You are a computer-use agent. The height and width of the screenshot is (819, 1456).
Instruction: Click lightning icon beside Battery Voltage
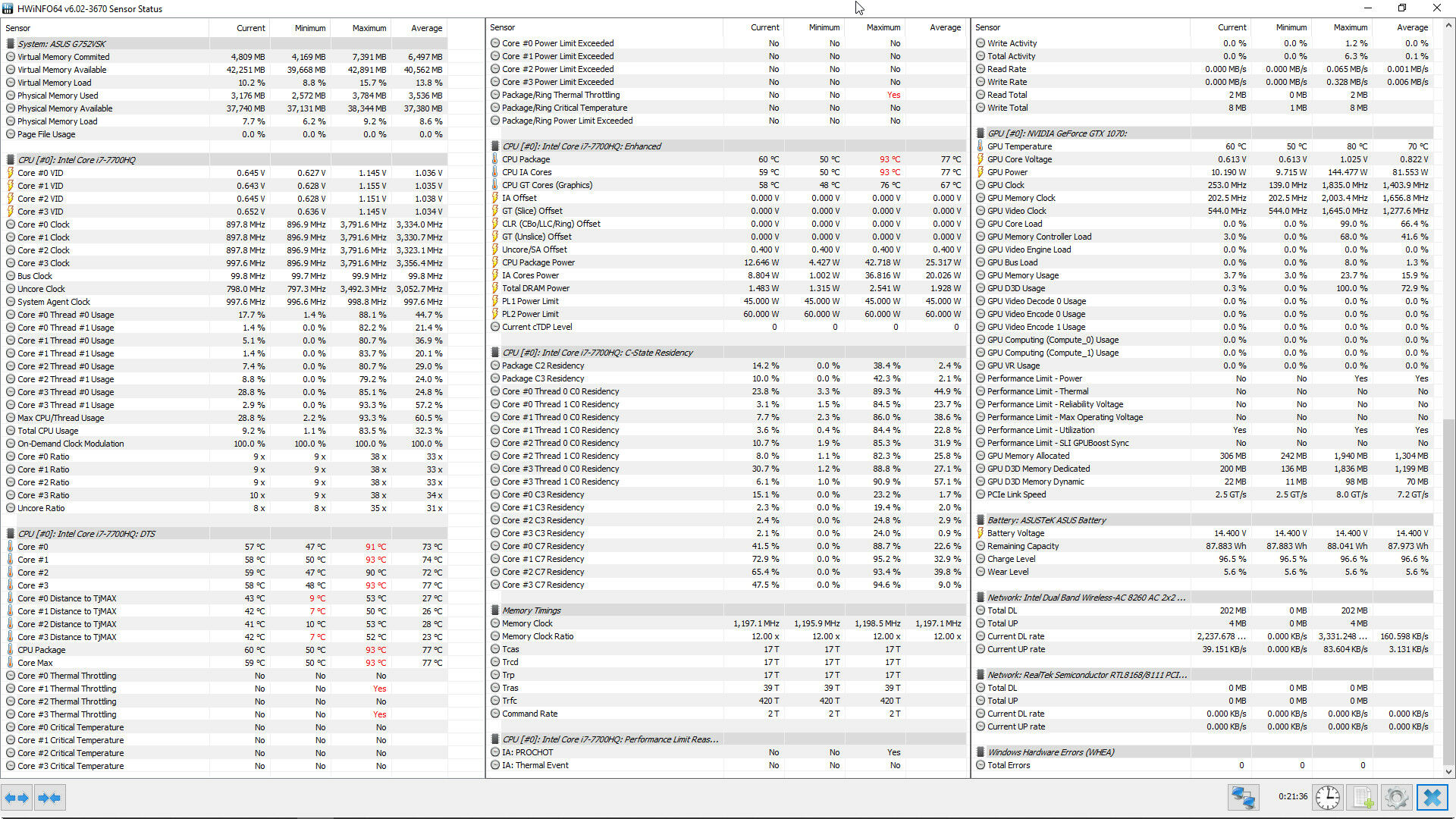[981, 533]
